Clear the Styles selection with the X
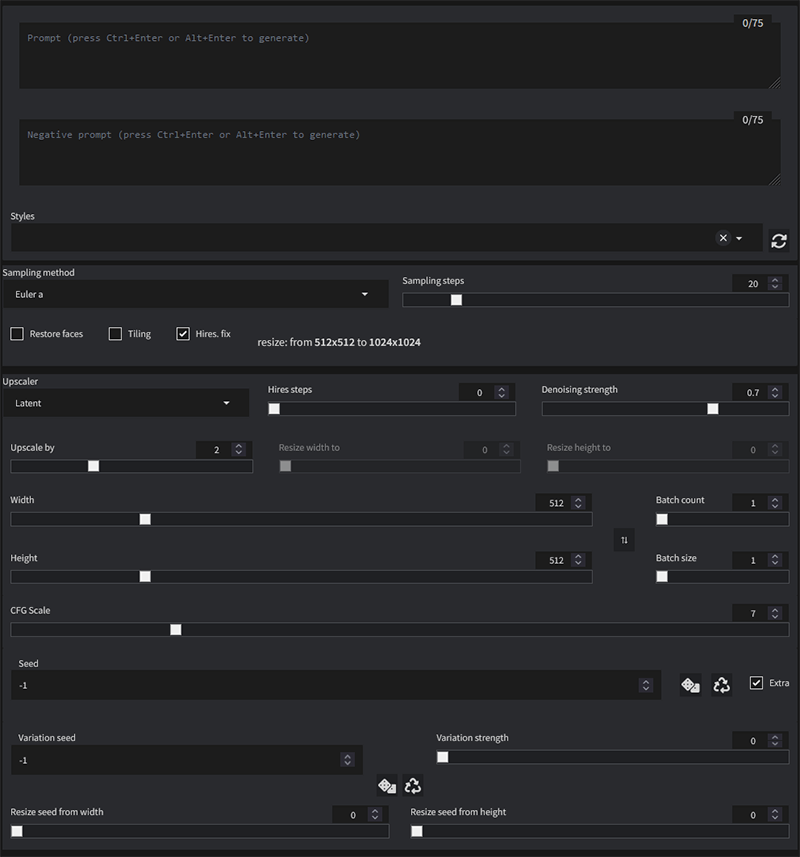The image size is (800, 857). point(723,237)
